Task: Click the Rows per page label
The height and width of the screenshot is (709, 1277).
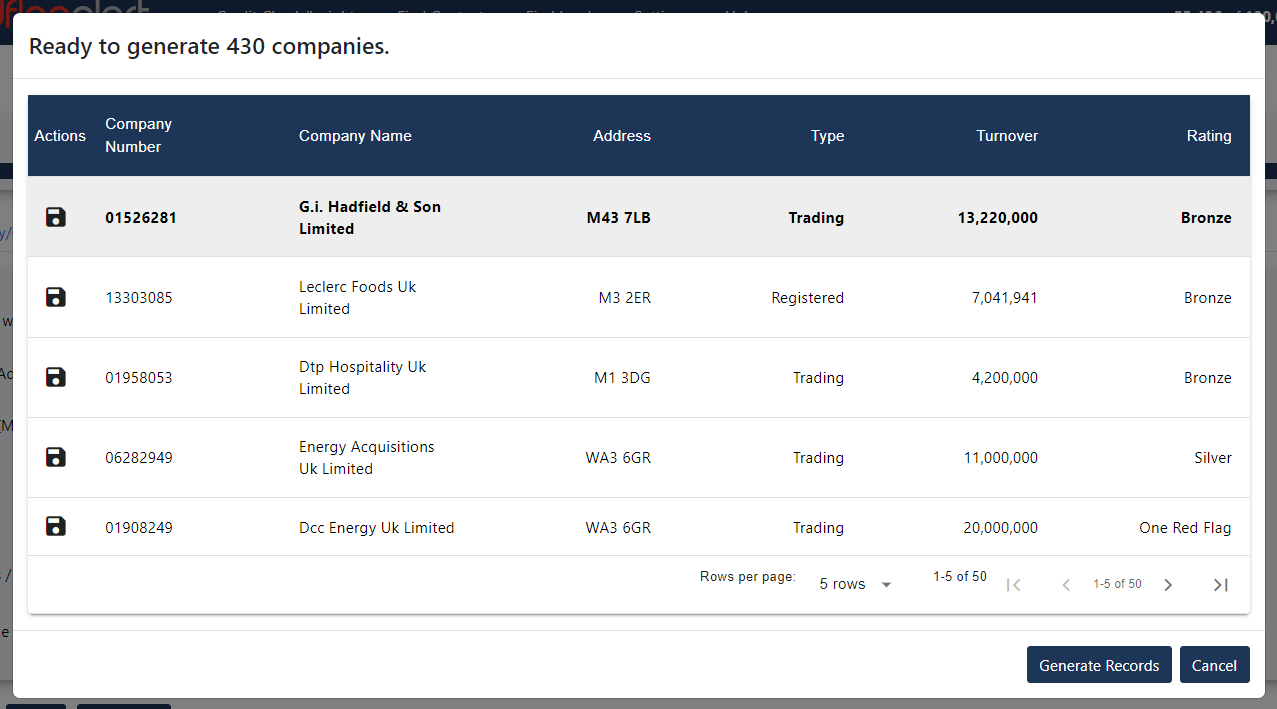Action: (748, 577)
